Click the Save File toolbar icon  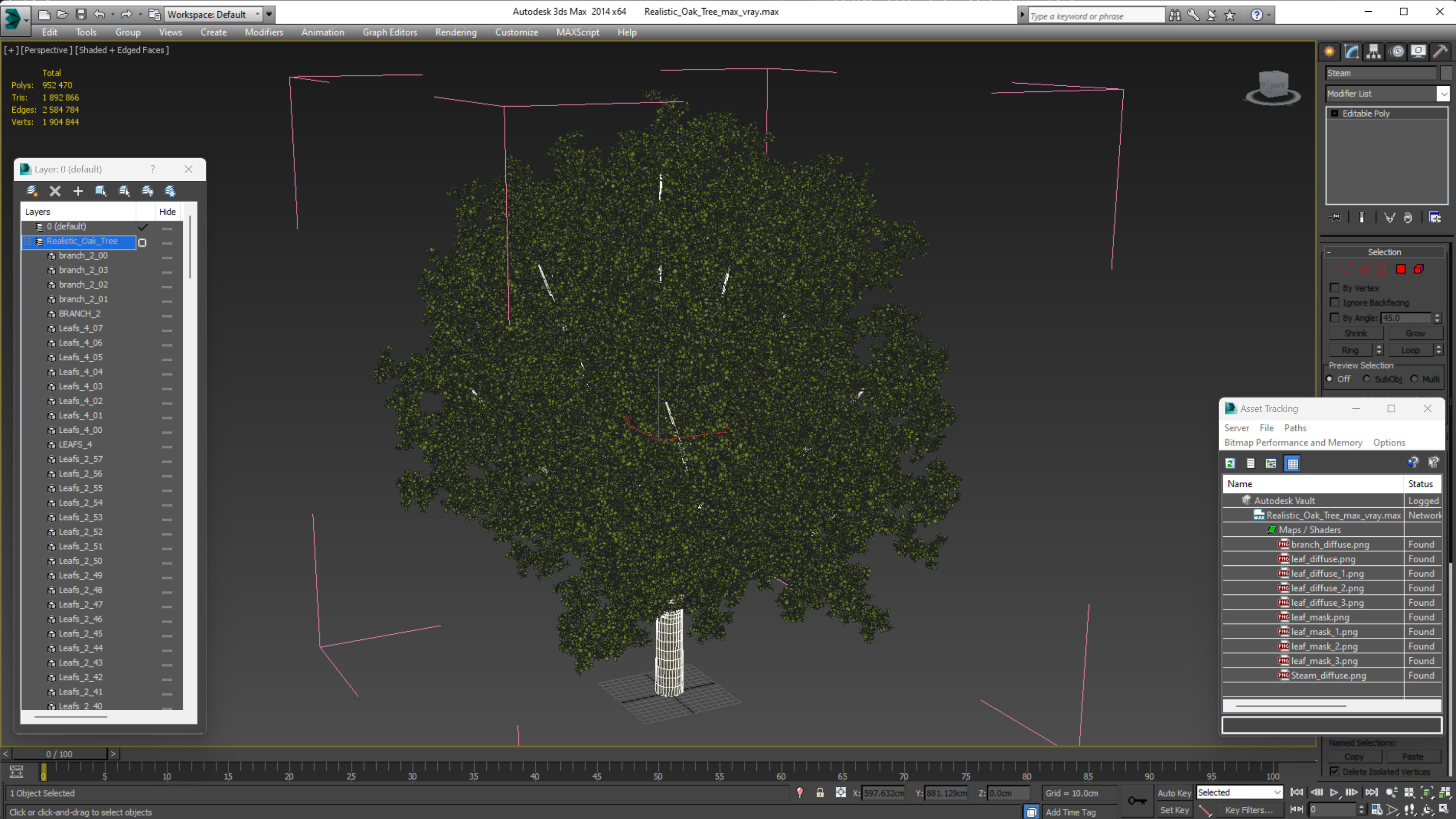point(81,14)
